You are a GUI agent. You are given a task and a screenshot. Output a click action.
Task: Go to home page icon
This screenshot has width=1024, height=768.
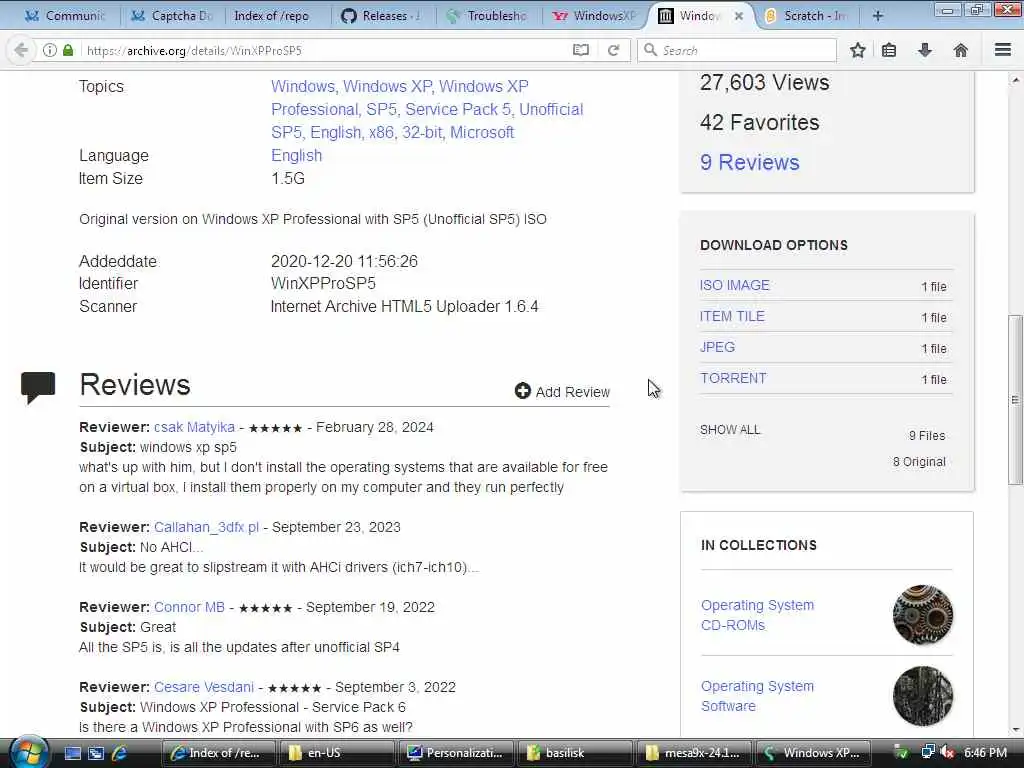tap(961, 50)
